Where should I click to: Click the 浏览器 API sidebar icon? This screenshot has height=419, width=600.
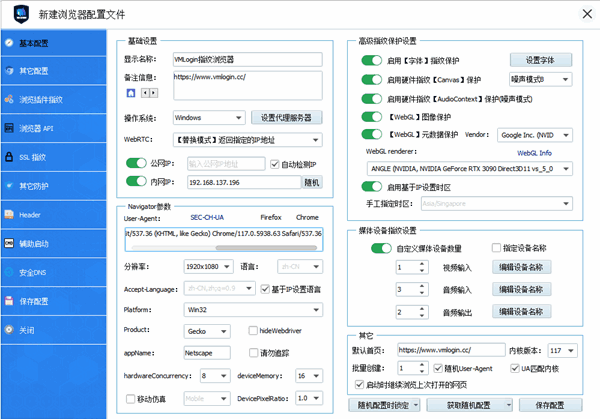click(x=9, y=129)
